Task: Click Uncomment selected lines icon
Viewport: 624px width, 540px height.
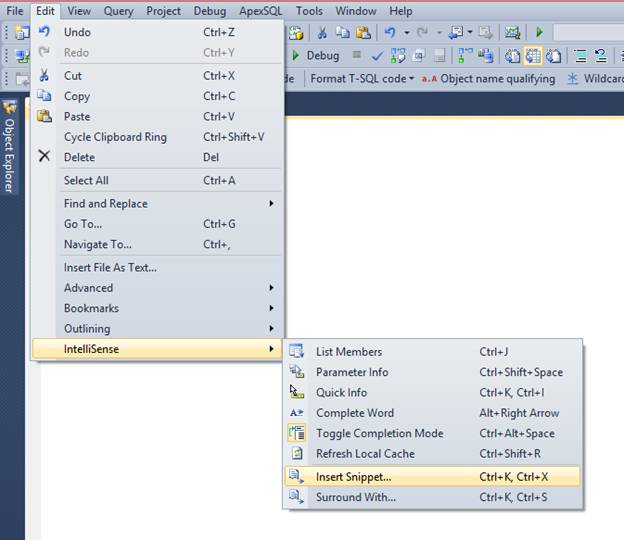Action: (601, 56)
